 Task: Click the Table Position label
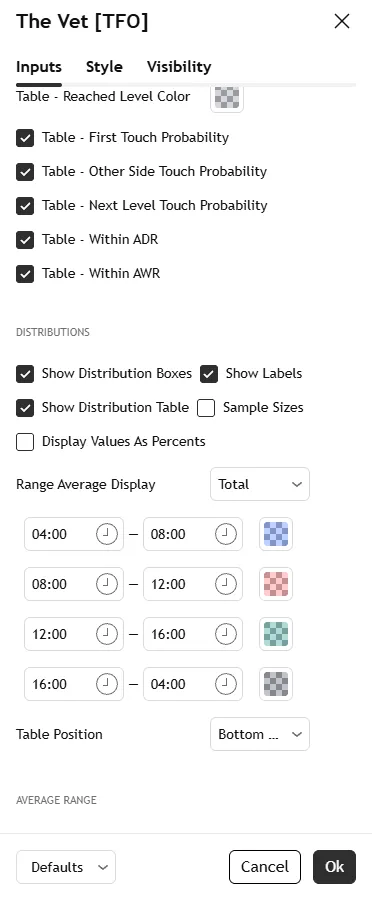[x=59, y=734]
